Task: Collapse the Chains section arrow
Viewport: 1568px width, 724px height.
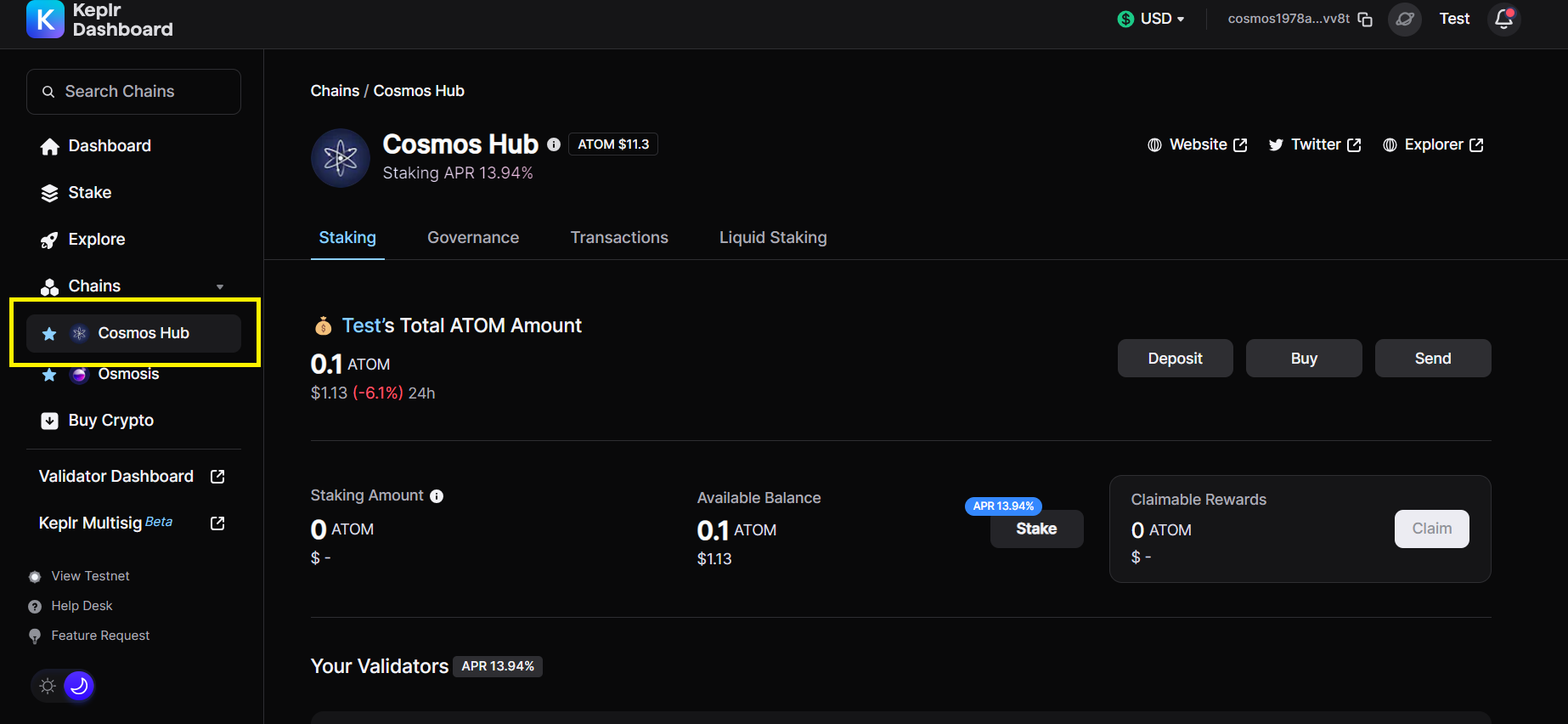Action: (x=220, y=287)
